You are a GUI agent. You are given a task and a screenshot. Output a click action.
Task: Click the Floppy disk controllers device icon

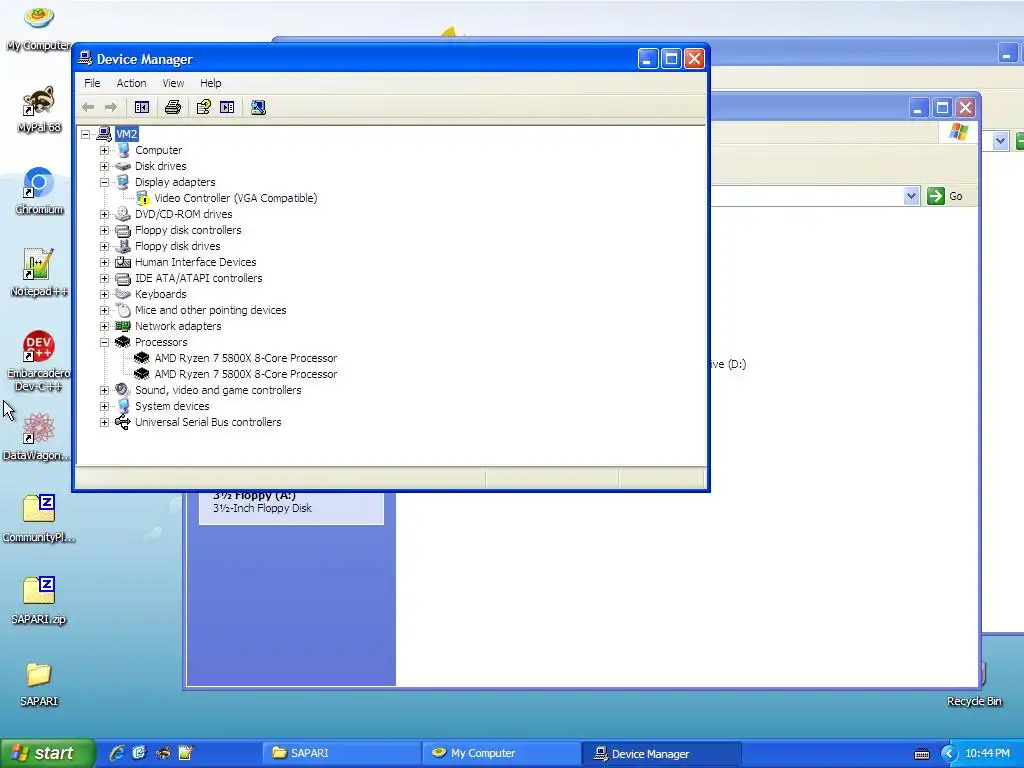click(x=123, y=230)
